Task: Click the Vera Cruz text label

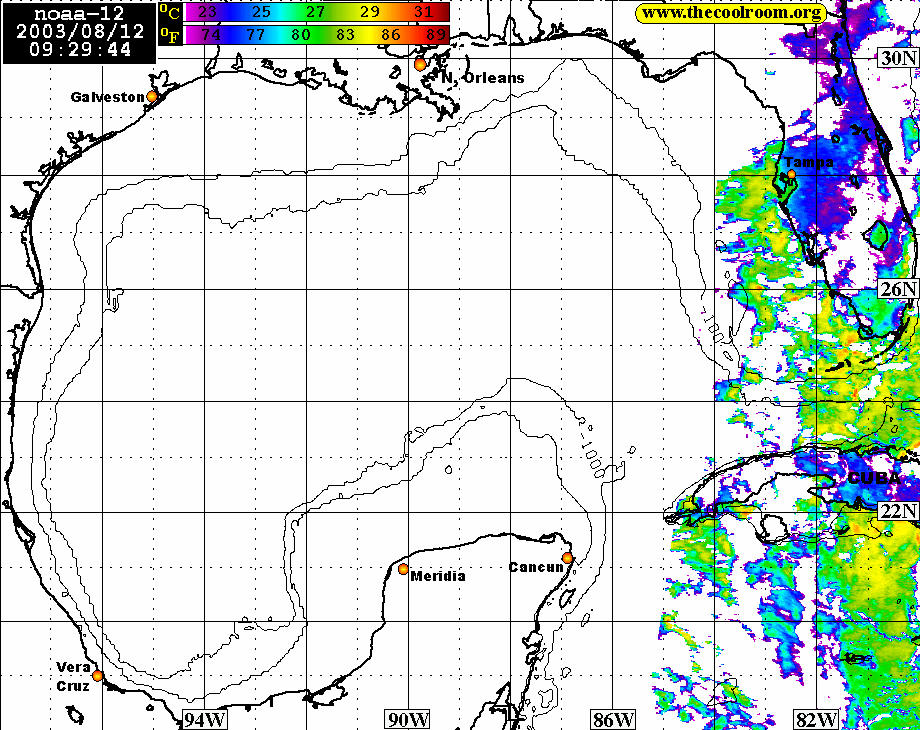Action: [x=73, y=677]
